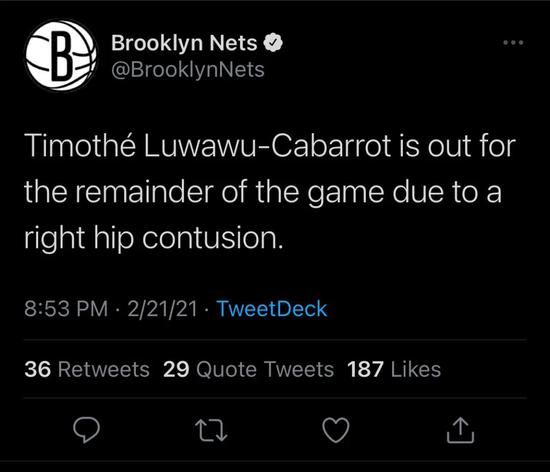Click the Timothé Luwawu-Cabarrot name in tweet
The image size is (550, 472).
pos(208,146)
